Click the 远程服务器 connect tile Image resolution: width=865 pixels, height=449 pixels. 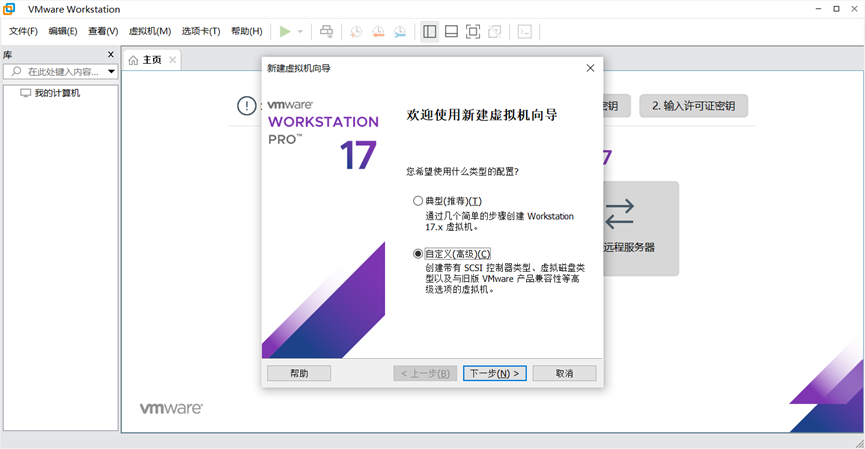coord(641,228)
